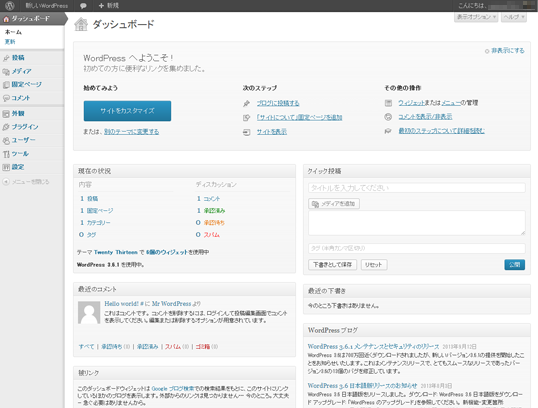Click the Comments bubble icon in sidebar
The width and height of the screenshot is (538, 408).
(6, 98)
